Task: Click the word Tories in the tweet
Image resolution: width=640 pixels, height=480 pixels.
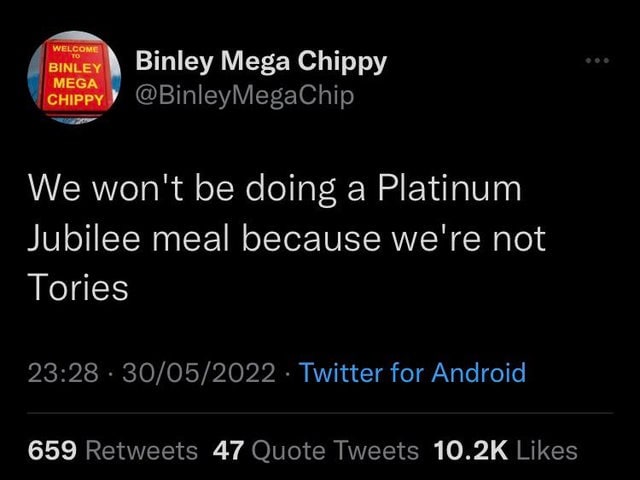Action: 77,288
